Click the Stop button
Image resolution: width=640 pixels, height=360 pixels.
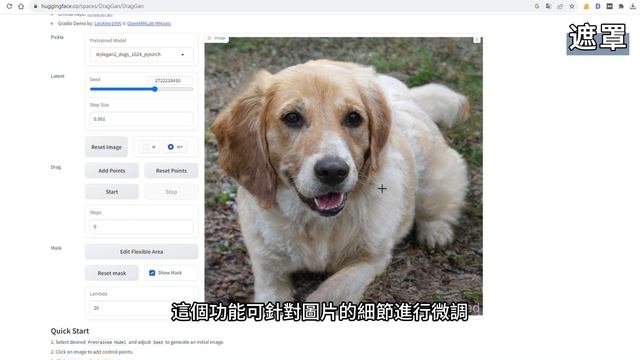(171, 192)
